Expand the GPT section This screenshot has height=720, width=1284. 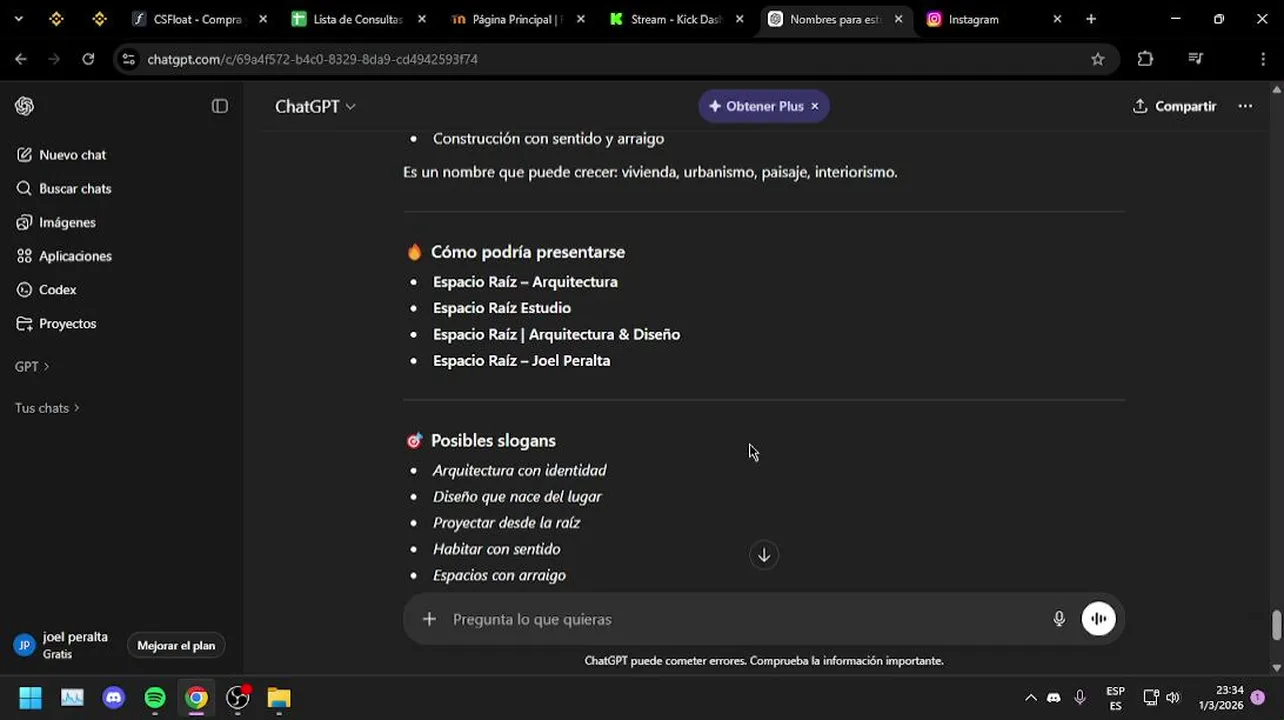[32, 367]
